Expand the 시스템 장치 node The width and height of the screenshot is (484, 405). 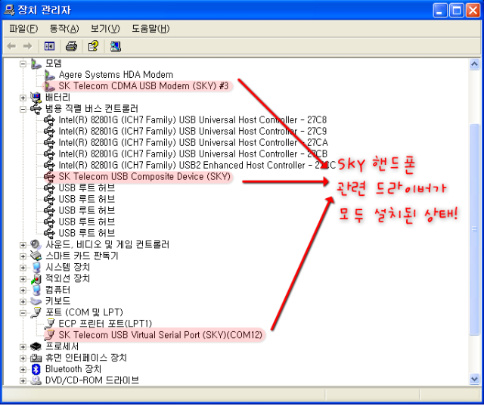23,268
